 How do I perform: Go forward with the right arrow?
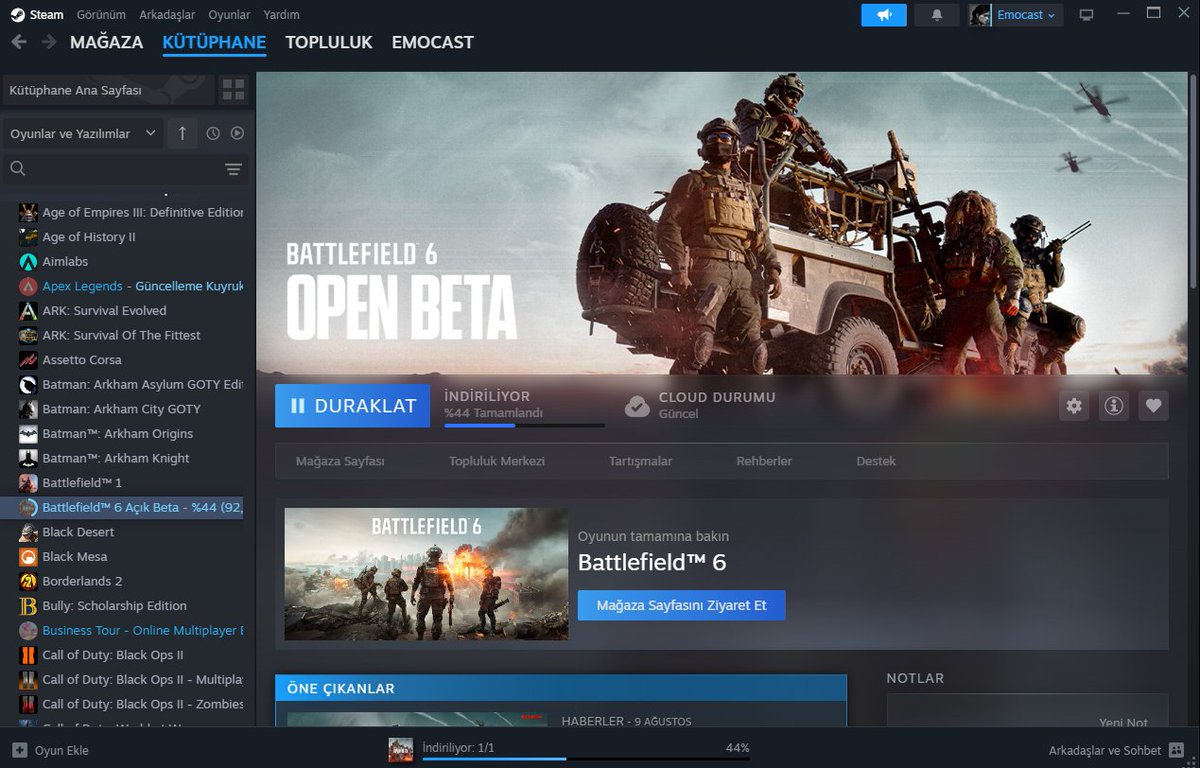coord(49,42)
